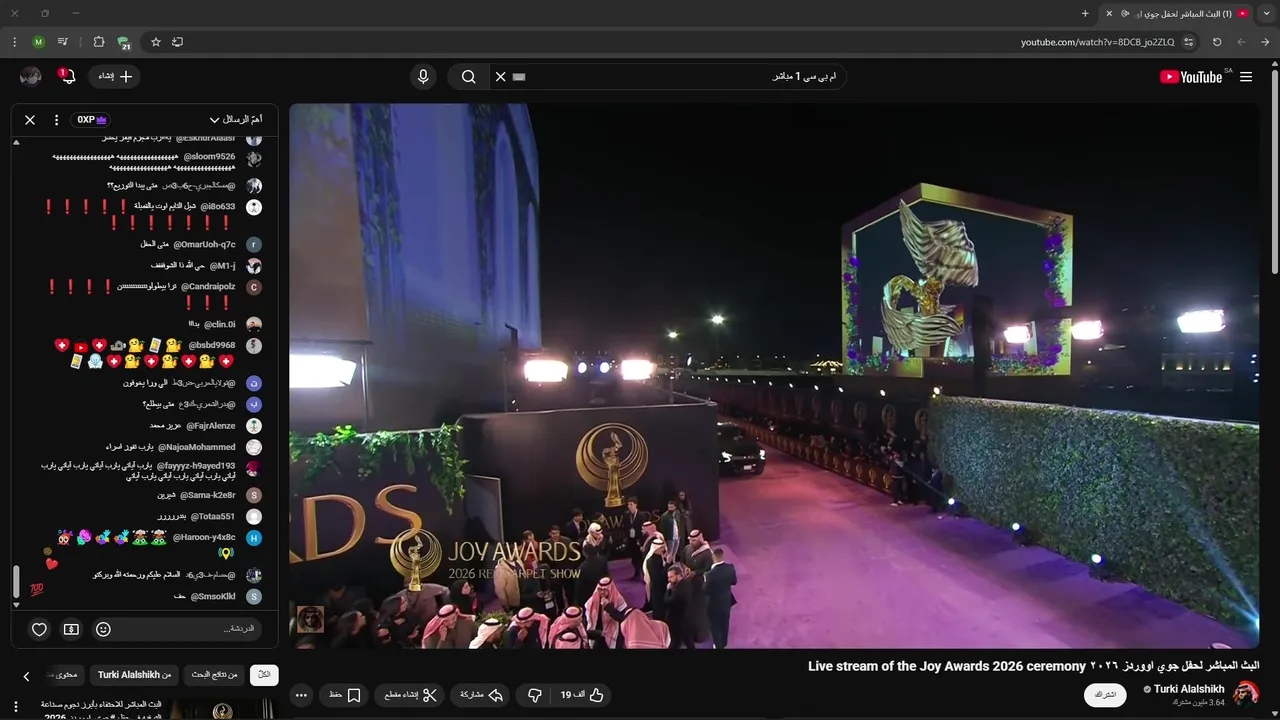
Task: Send a heart reaction in chat
Action: point(39,629)
